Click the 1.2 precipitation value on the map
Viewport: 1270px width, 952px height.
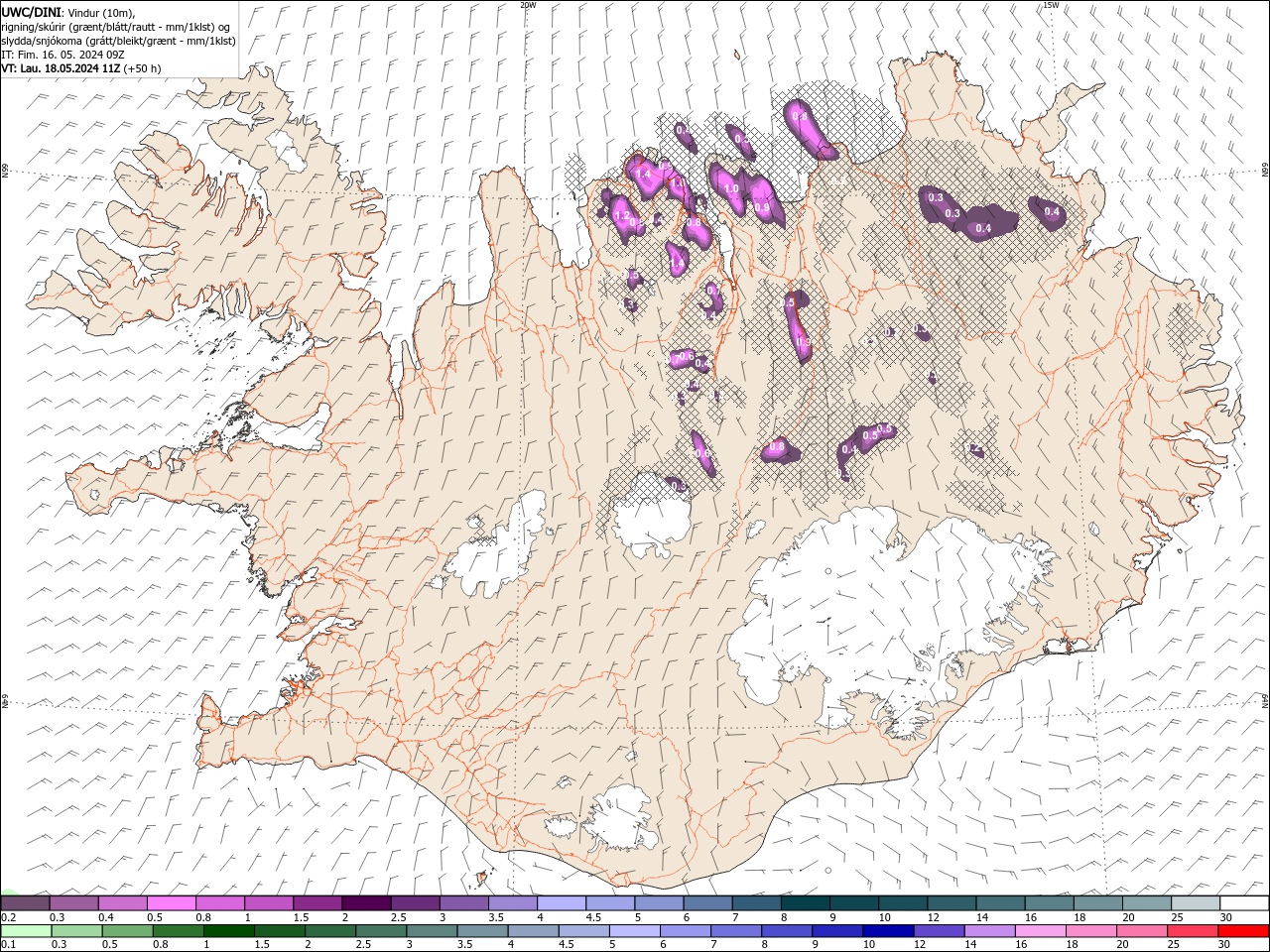pyautogui.click(x=623, y=215)
